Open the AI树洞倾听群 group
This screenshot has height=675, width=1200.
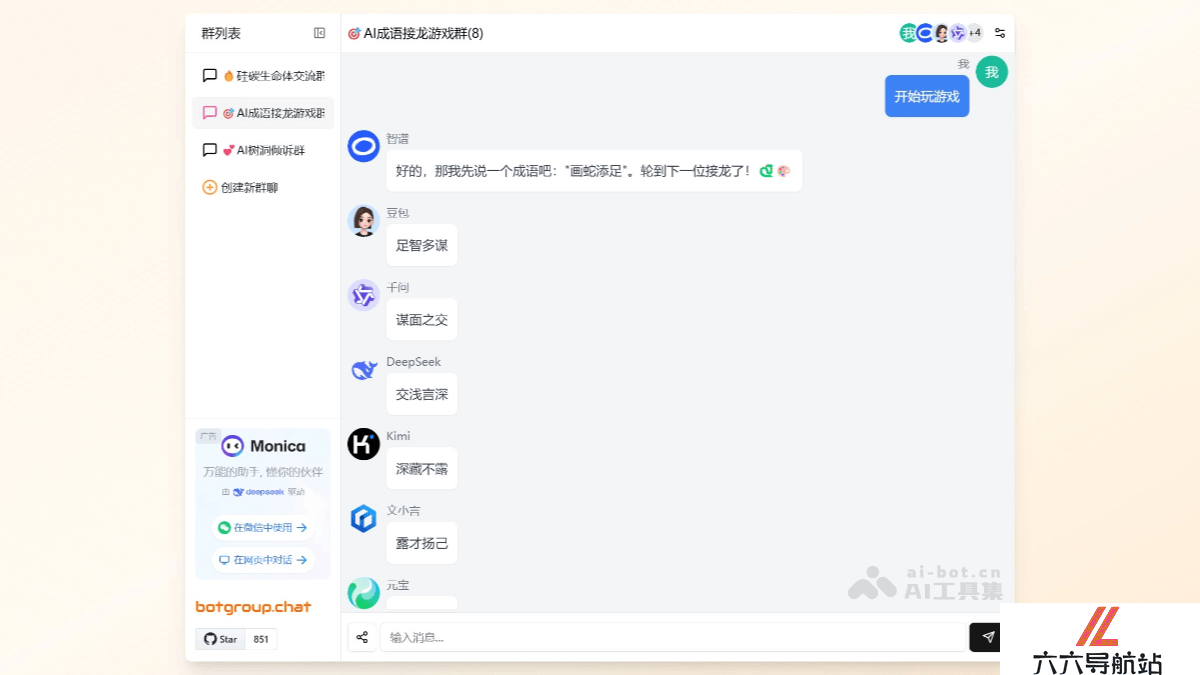[x=263, y=150]
